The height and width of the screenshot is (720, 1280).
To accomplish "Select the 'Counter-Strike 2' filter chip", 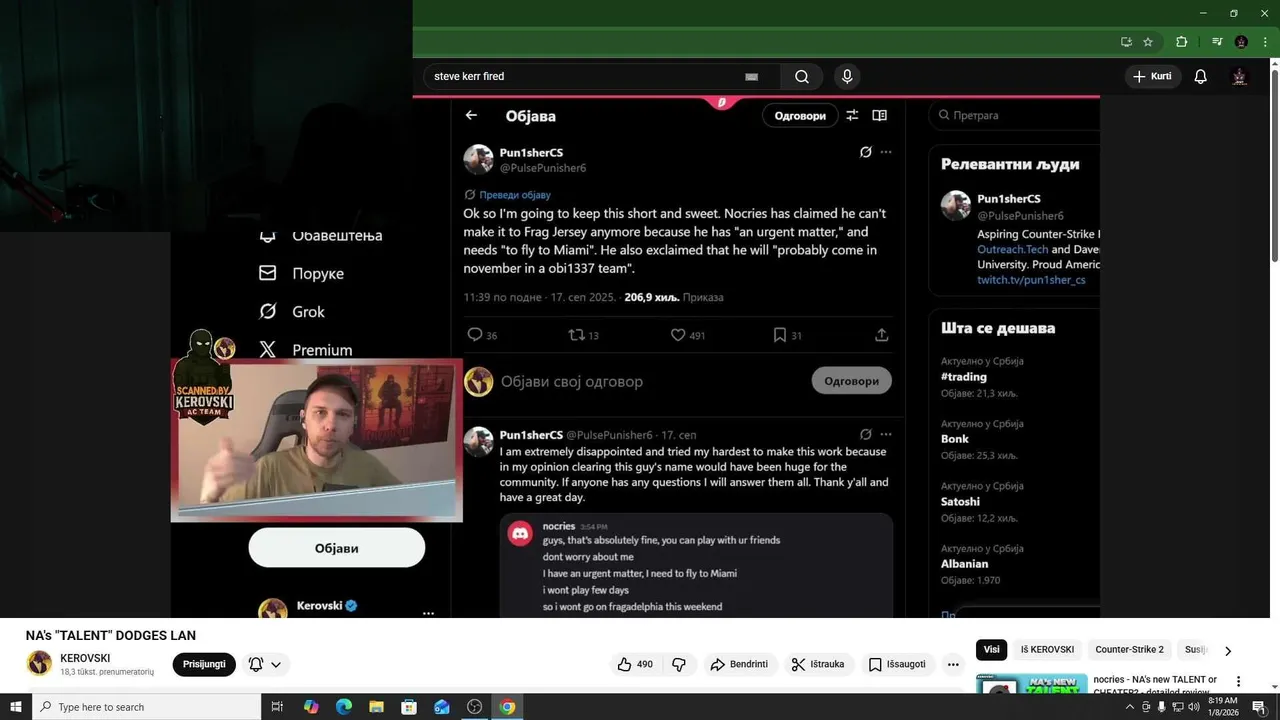I will [1129, 650].
